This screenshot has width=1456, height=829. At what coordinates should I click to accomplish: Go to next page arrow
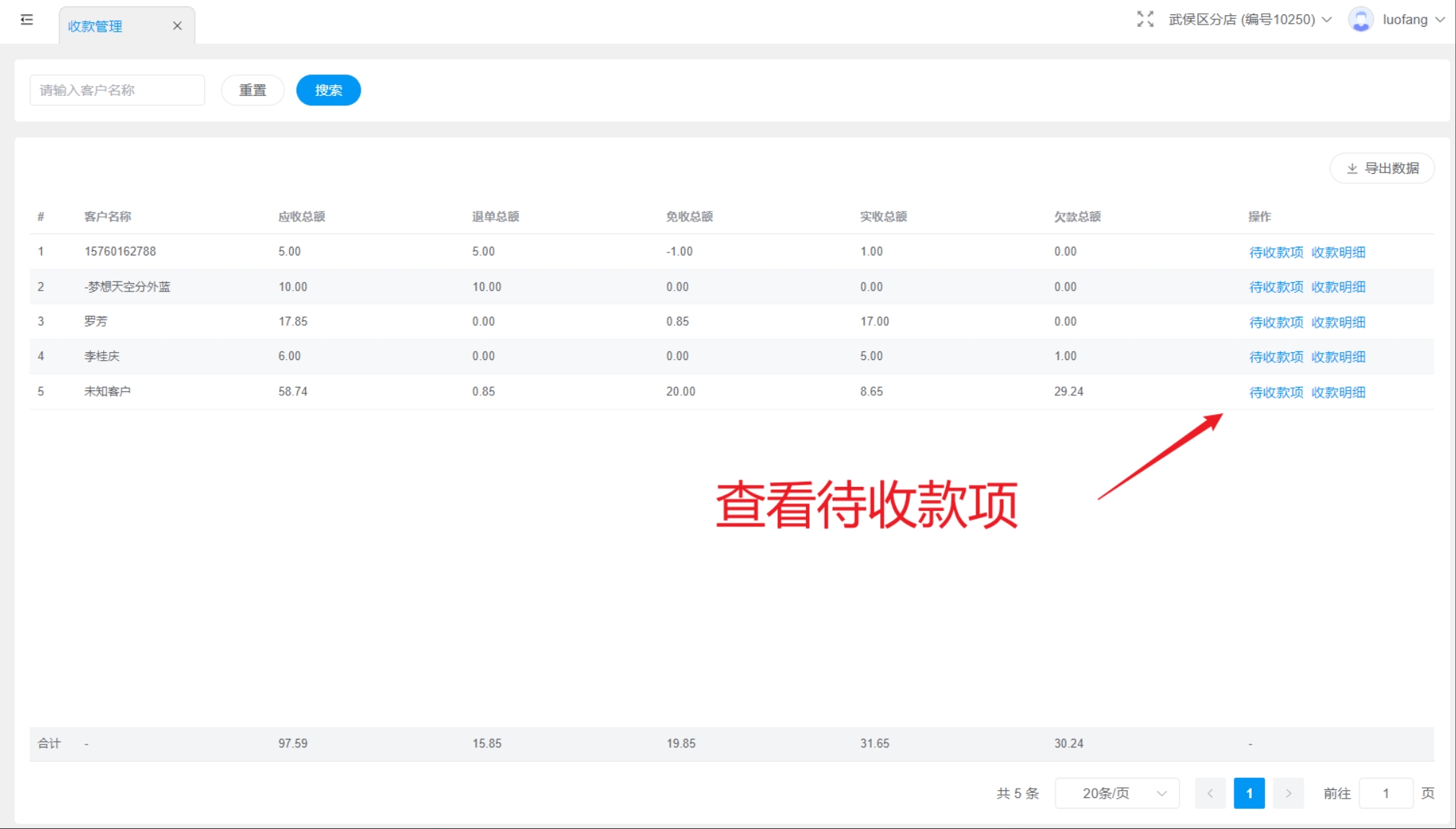click(1288, 793)
